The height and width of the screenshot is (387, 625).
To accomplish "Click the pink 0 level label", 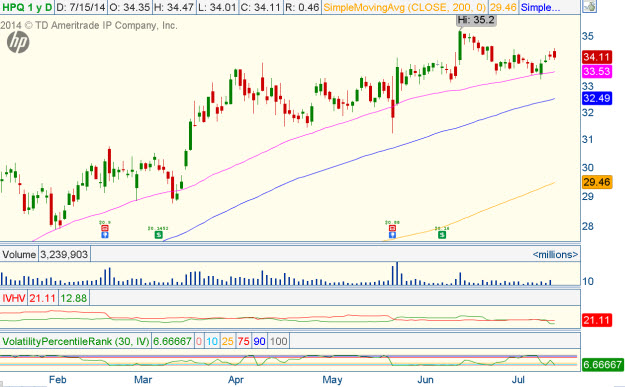I will pos(199,342).
